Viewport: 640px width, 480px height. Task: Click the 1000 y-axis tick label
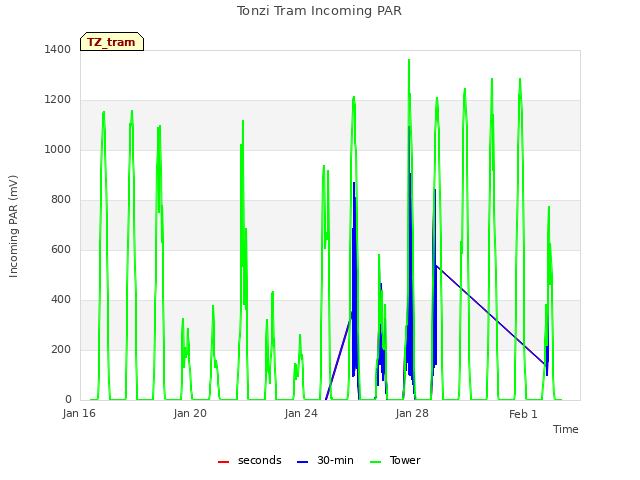(58, 149)
